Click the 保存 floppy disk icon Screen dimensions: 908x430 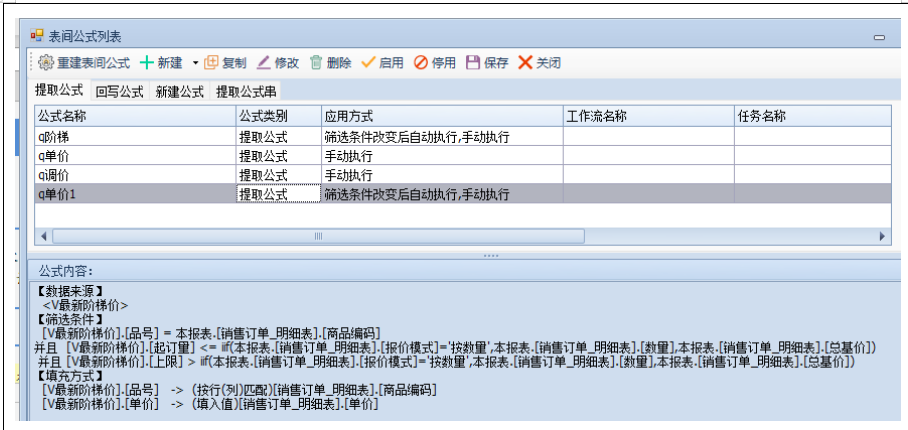coord(473,62)
